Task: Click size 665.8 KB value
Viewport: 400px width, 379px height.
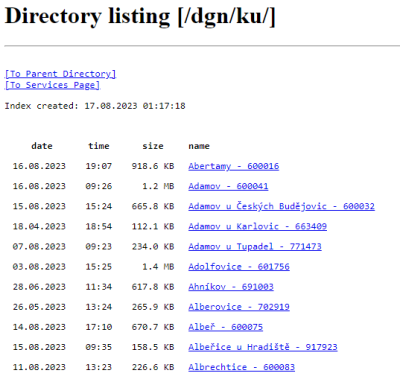Action: point(153,206)
